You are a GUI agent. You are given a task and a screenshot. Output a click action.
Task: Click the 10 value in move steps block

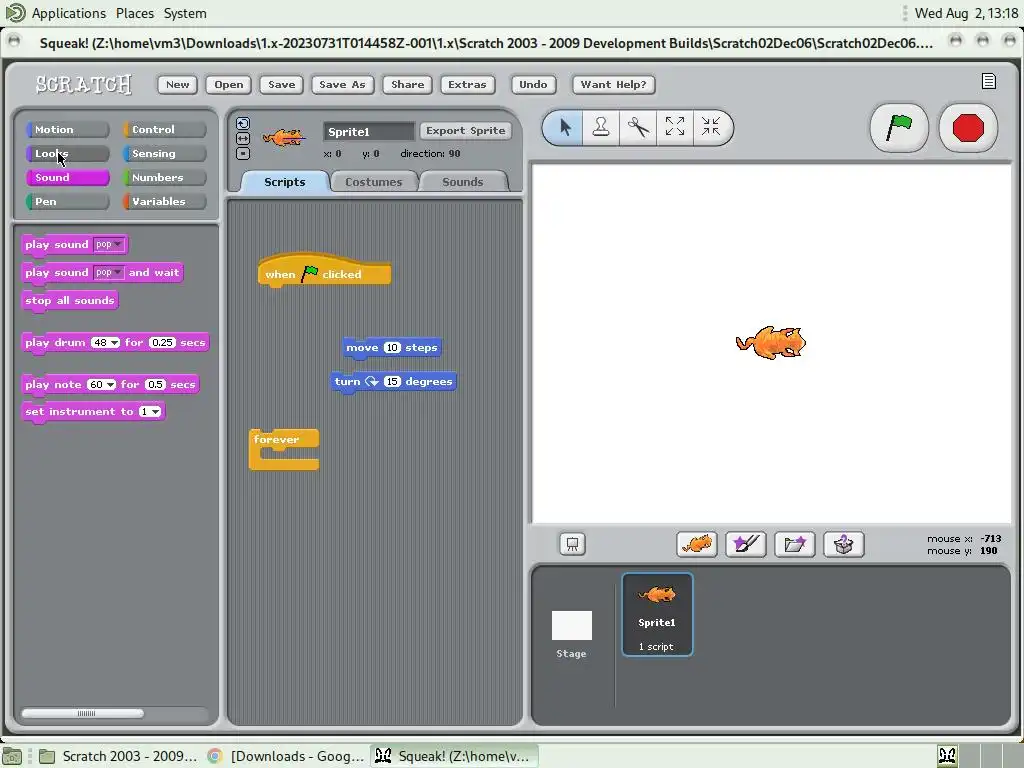pos(392,347)
